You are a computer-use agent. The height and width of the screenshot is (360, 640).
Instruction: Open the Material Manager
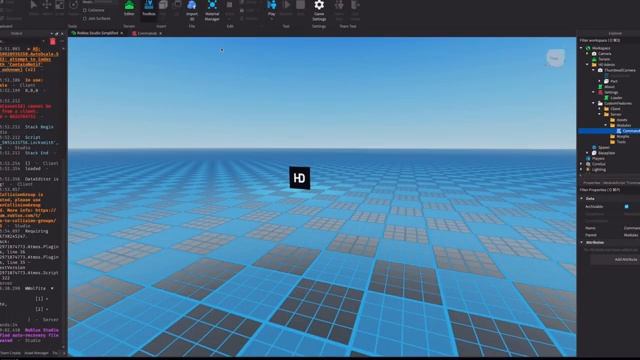click(212, 10)
